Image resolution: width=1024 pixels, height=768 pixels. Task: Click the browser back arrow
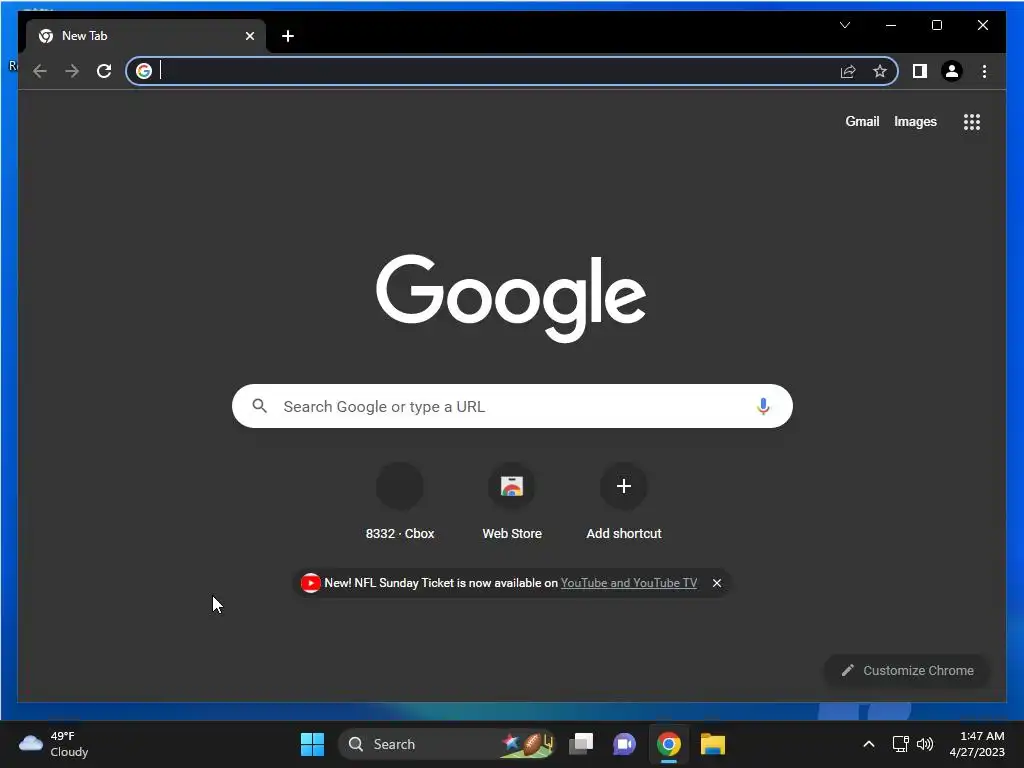click(40, 71)
